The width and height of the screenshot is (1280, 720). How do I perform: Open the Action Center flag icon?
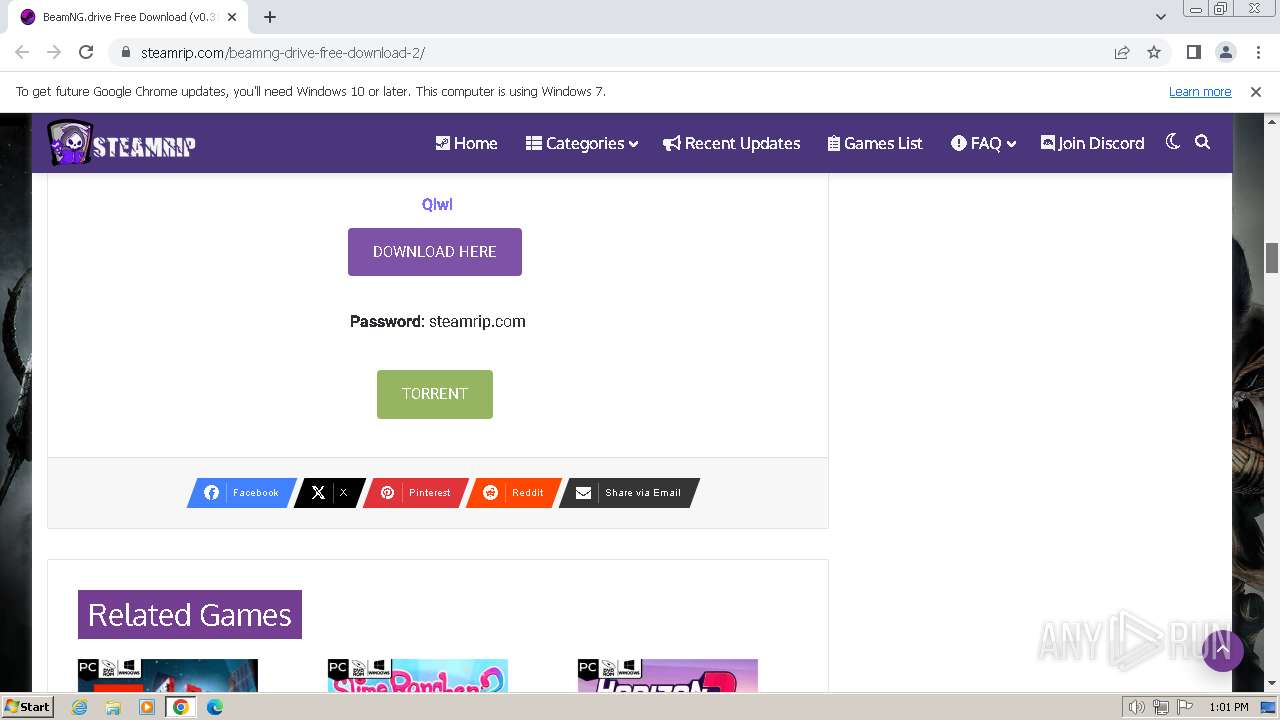(x=1184, y=707)
